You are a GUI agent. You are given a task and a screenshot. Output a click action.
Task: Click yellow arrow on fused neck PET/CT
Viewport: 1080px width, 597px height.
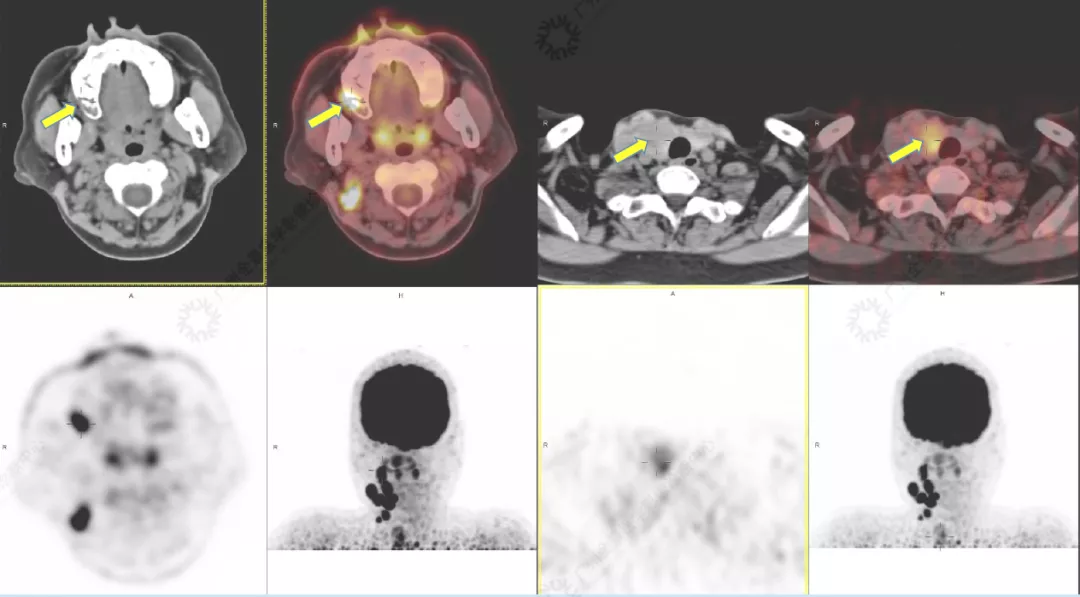pos(904,150)
